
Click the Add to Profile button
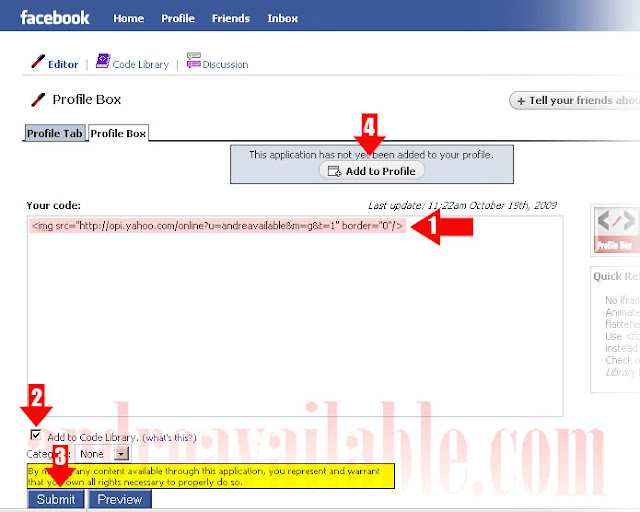click(372, 171)
